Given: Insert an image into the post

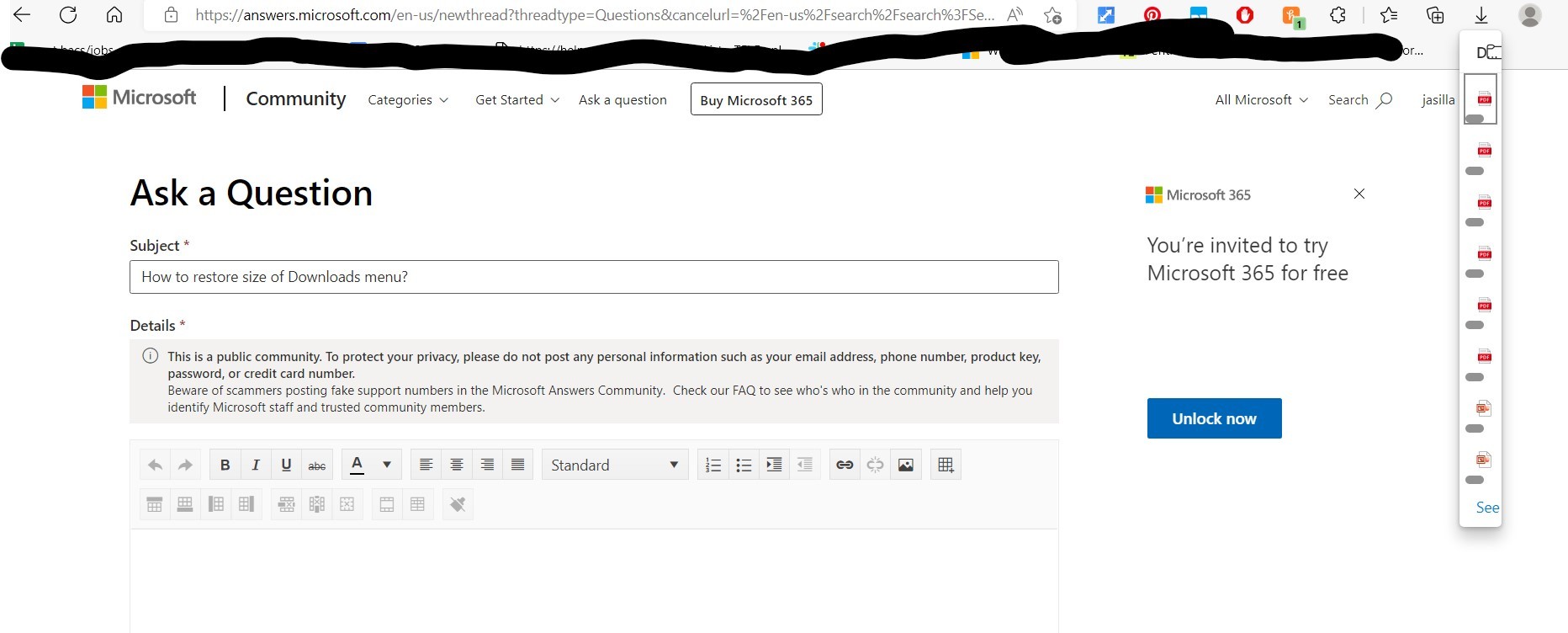Looking at the screenshot, I should pyautogui.click(x=906, y=465).
